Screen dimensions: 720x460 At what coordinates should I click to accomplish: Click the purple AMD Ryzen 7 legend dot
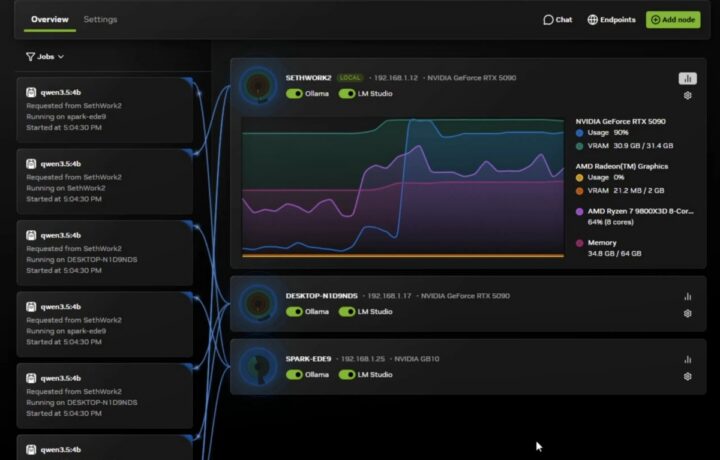tap(579, 212)
